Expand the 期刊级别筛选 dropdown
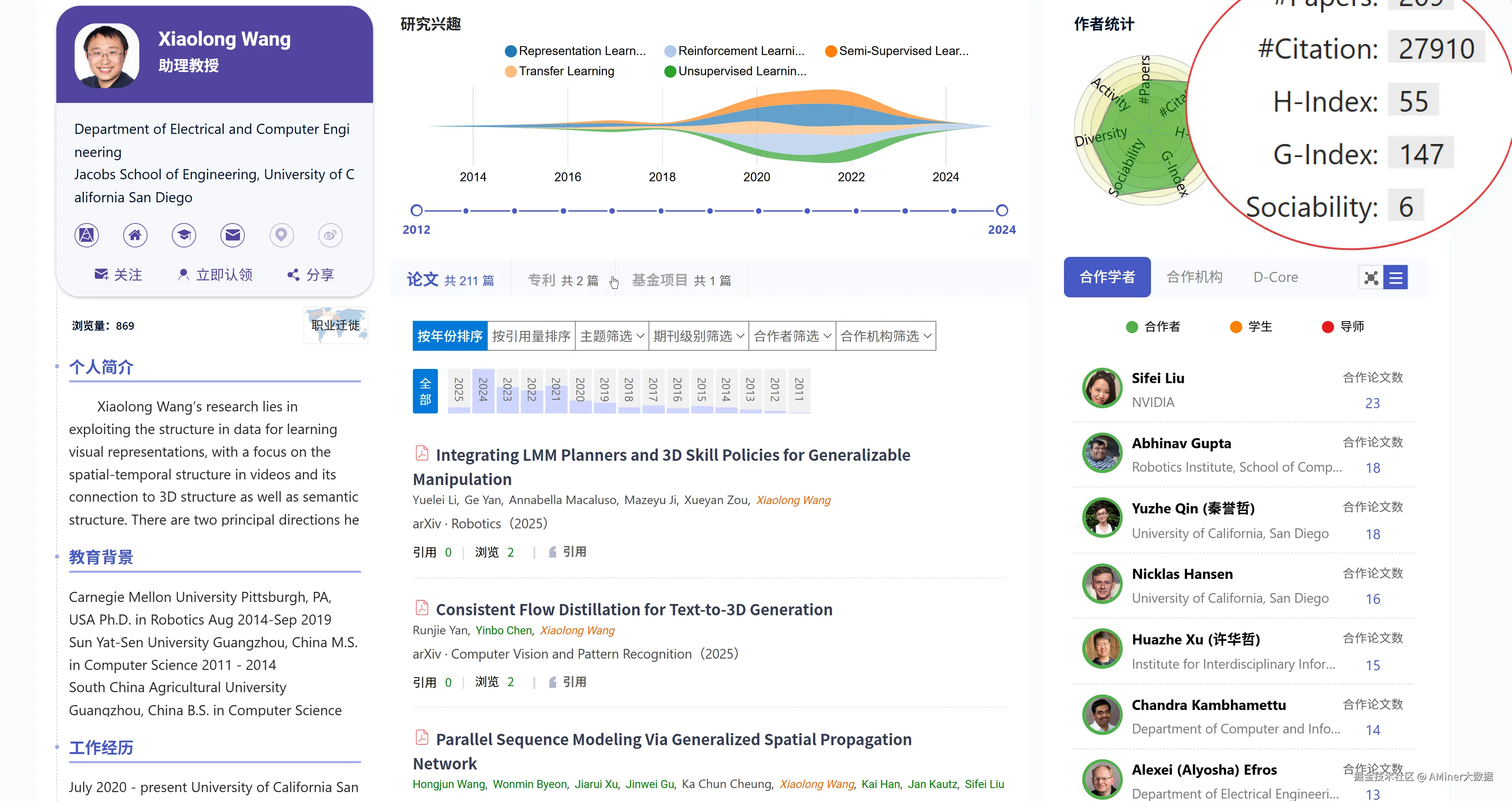The width and height of the screenshot is (1512, 801). coord(698,336)
